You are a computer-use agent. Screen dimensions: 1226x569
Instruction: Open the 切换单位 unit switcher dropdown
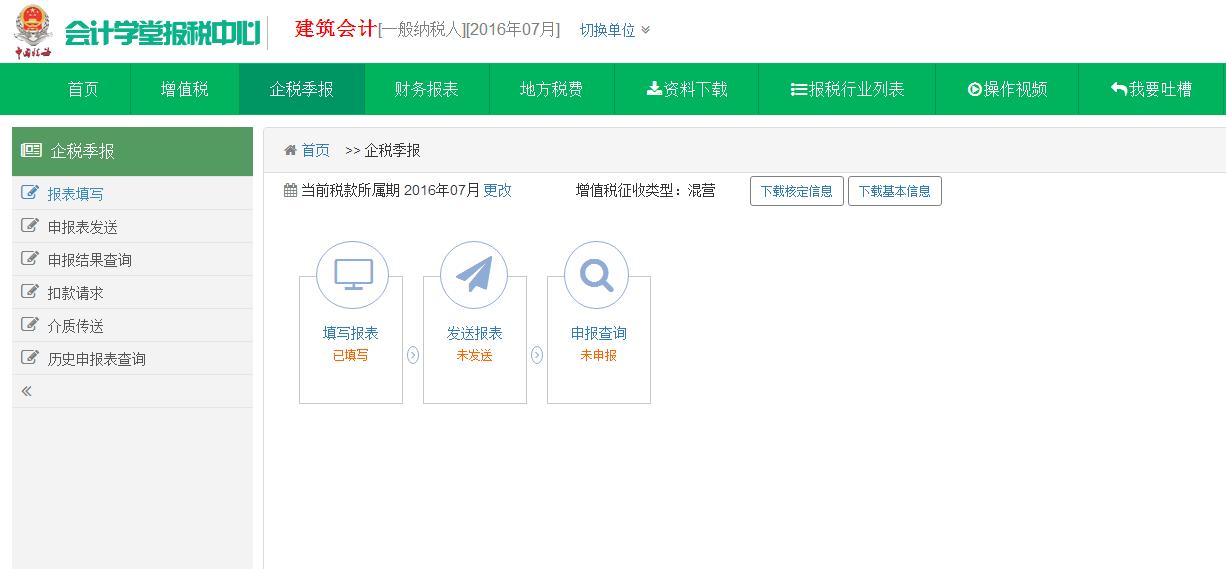[614, 30]
